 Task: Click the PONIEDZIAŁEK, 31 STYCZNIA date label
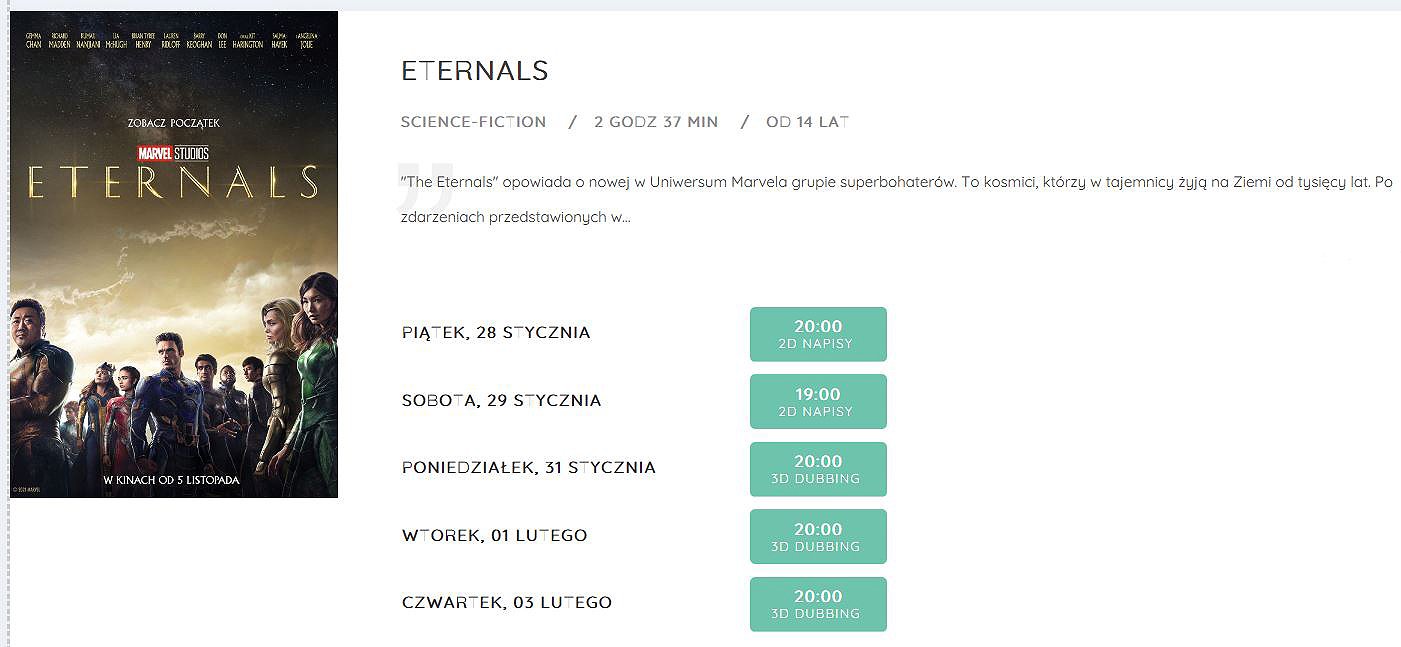tap(529, 468)
